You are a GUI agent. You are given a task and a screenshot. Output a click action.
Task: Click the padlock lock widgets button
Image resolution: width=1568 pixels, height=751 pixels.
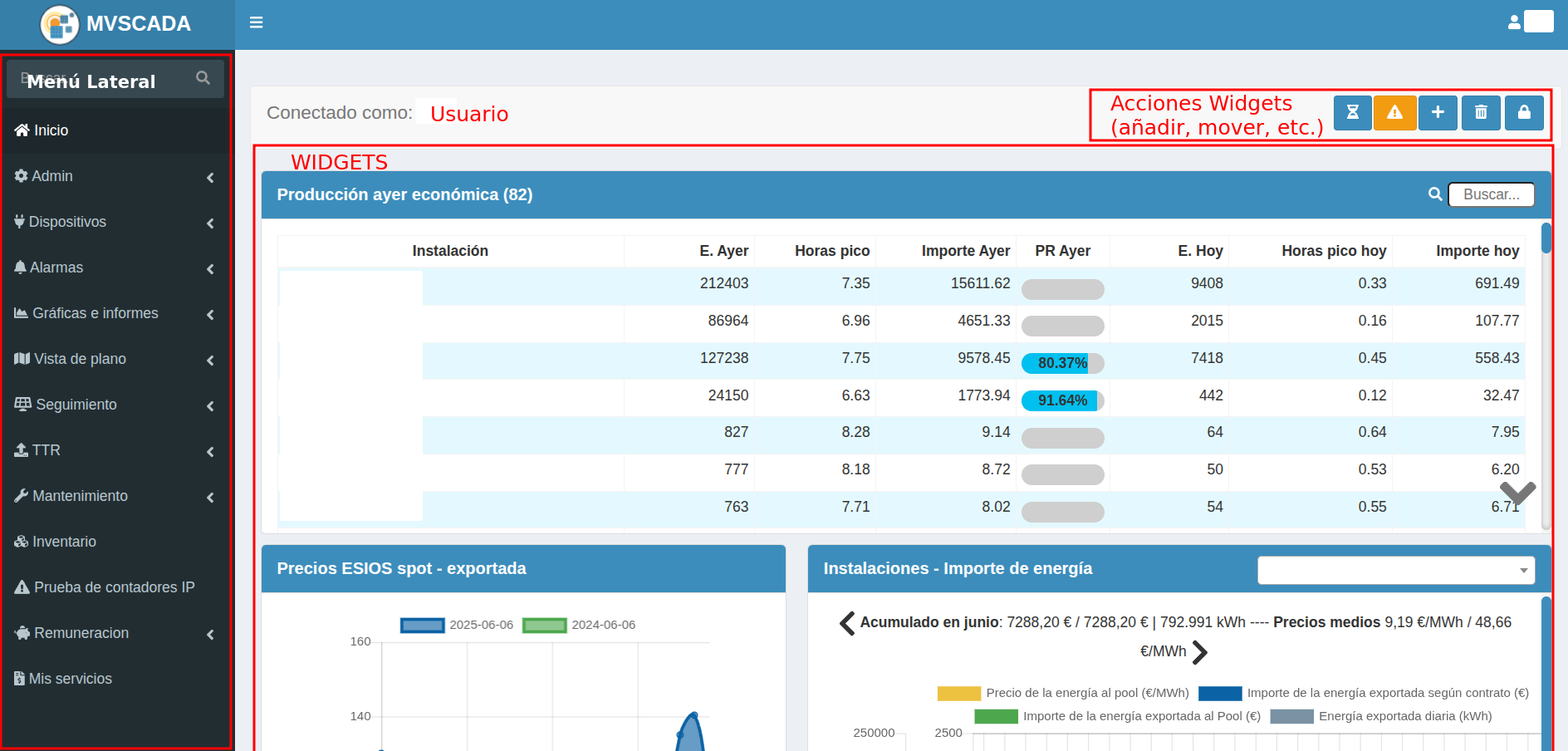click(x=1524, y=112)
